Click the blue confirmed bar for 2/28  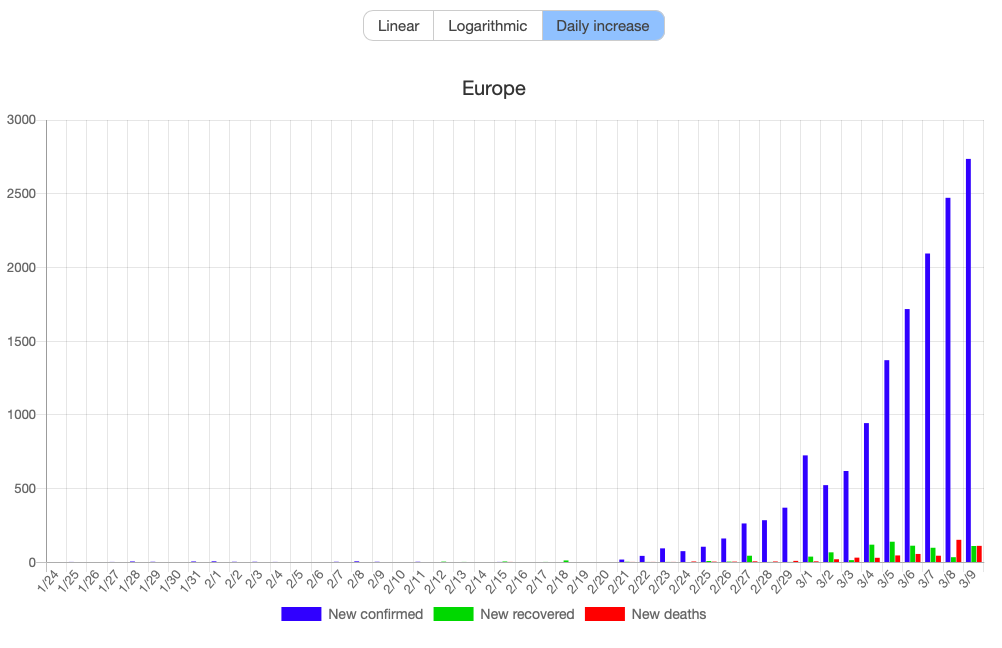(x=764, y=541)
